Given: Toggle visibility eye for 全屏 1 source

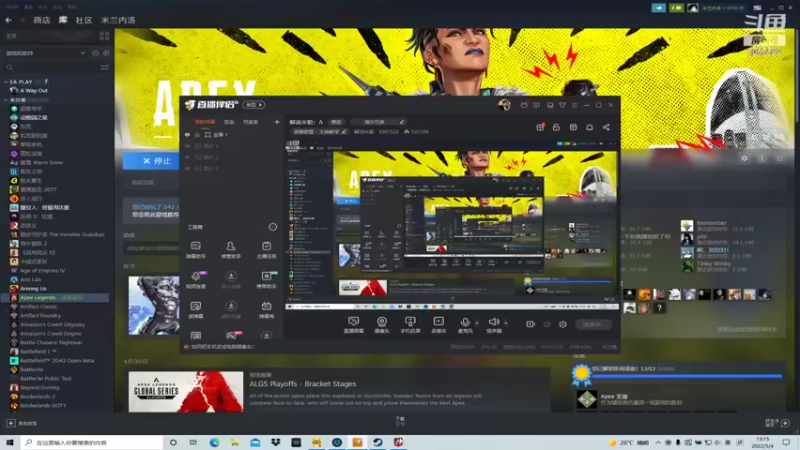Looking at the screenshot, I should click(x=187, y=135).
